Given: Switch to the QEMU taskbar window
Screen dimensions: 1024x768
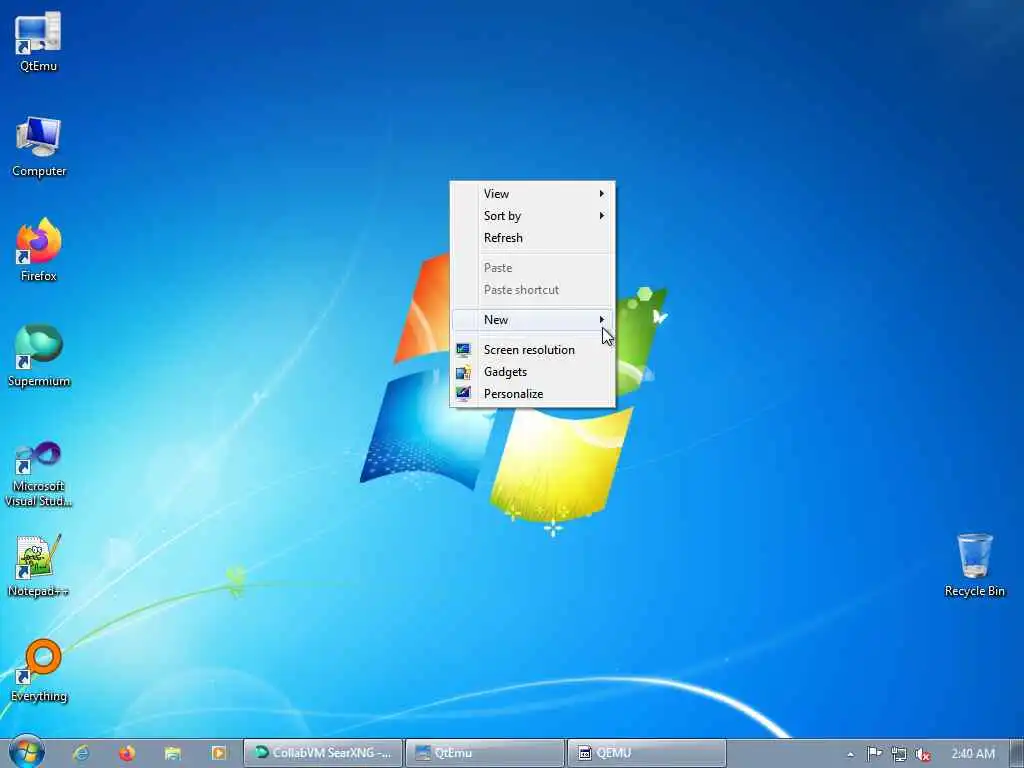Looking at the screenshot, I should [647, 753].
